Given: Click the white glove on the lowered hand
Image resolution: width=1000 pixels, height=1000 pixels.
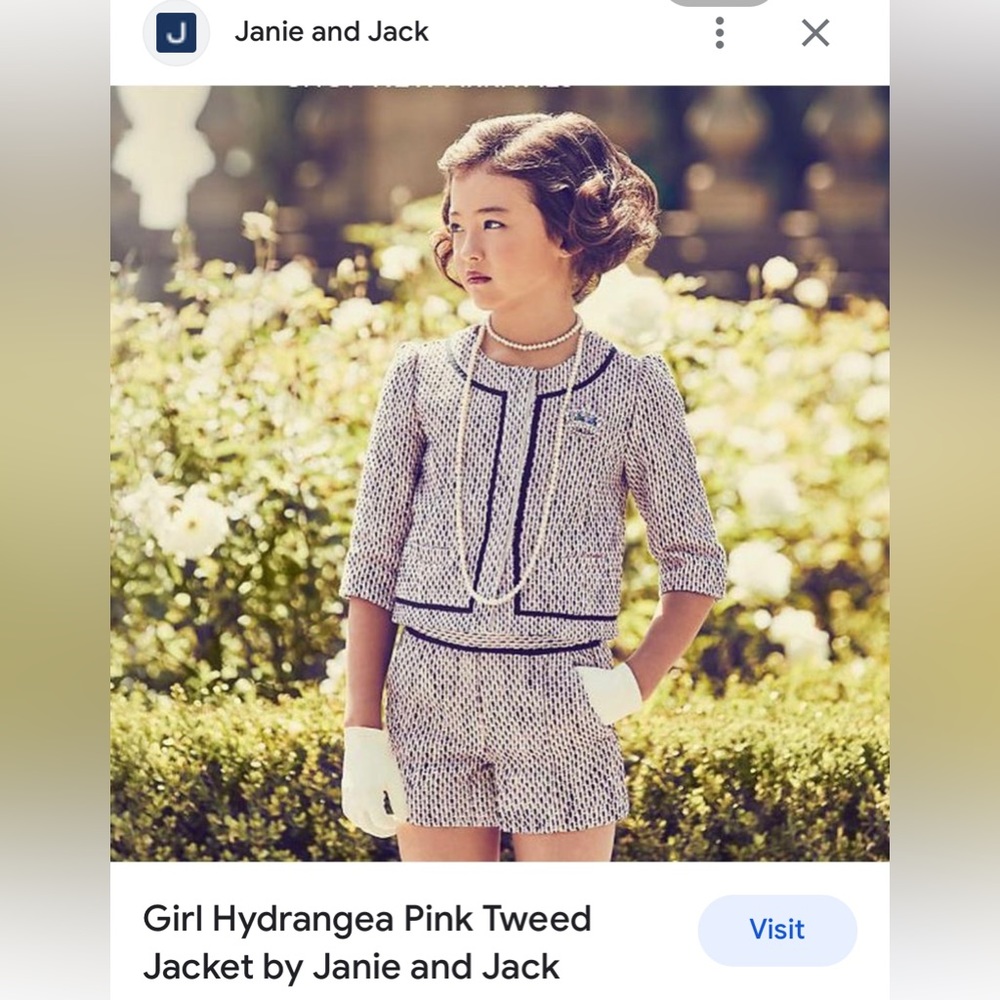Looking at the screenshot, I should pos(370,780).
